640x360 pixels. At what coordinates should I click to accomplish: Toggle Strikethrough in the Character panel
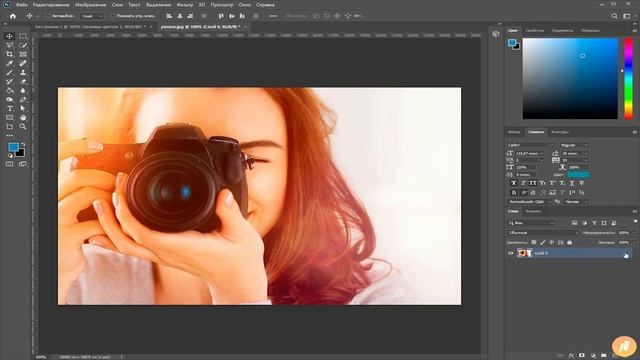pos(582,183)
